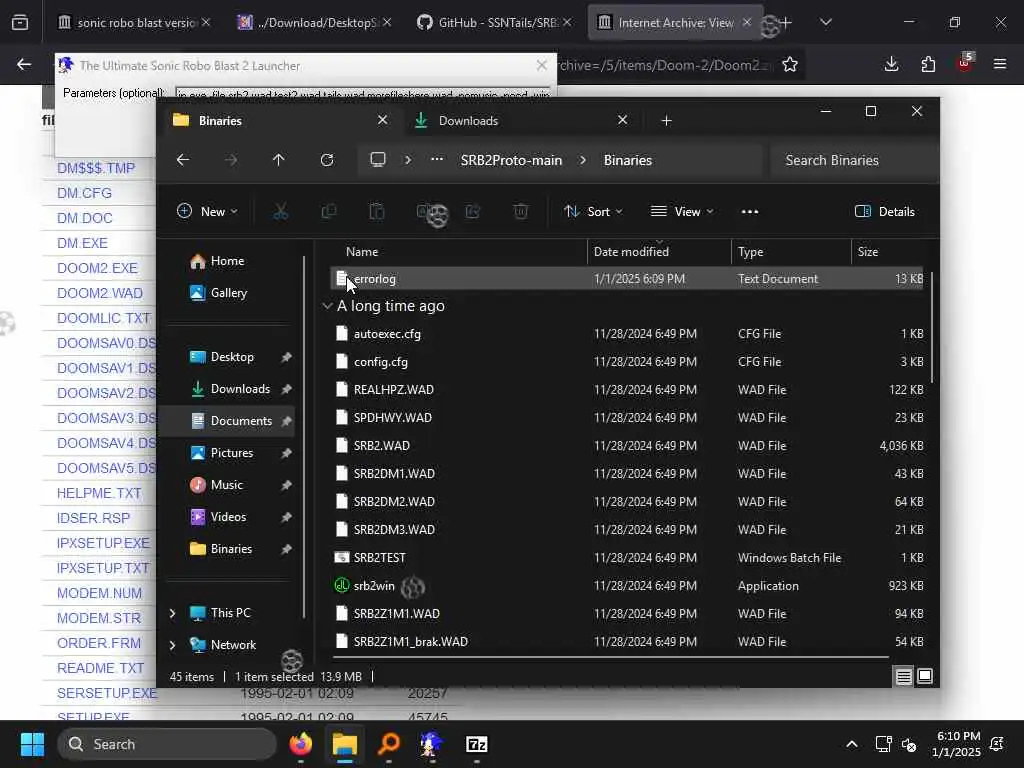Open the Sonic launcher app in taskbar
The width and height of the screenshot is (1024, 768).
(x=432, y=744)
